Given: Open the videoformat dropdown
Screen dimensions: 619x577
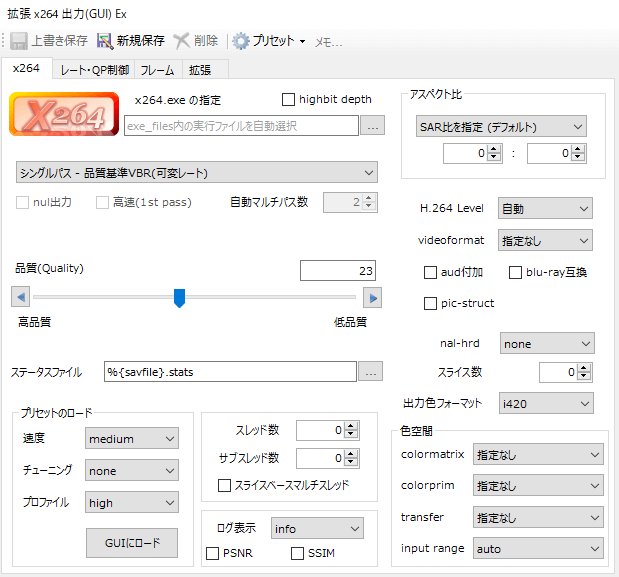Looking at the screenshot, I should pyautogui.click(x=545, y=240).
